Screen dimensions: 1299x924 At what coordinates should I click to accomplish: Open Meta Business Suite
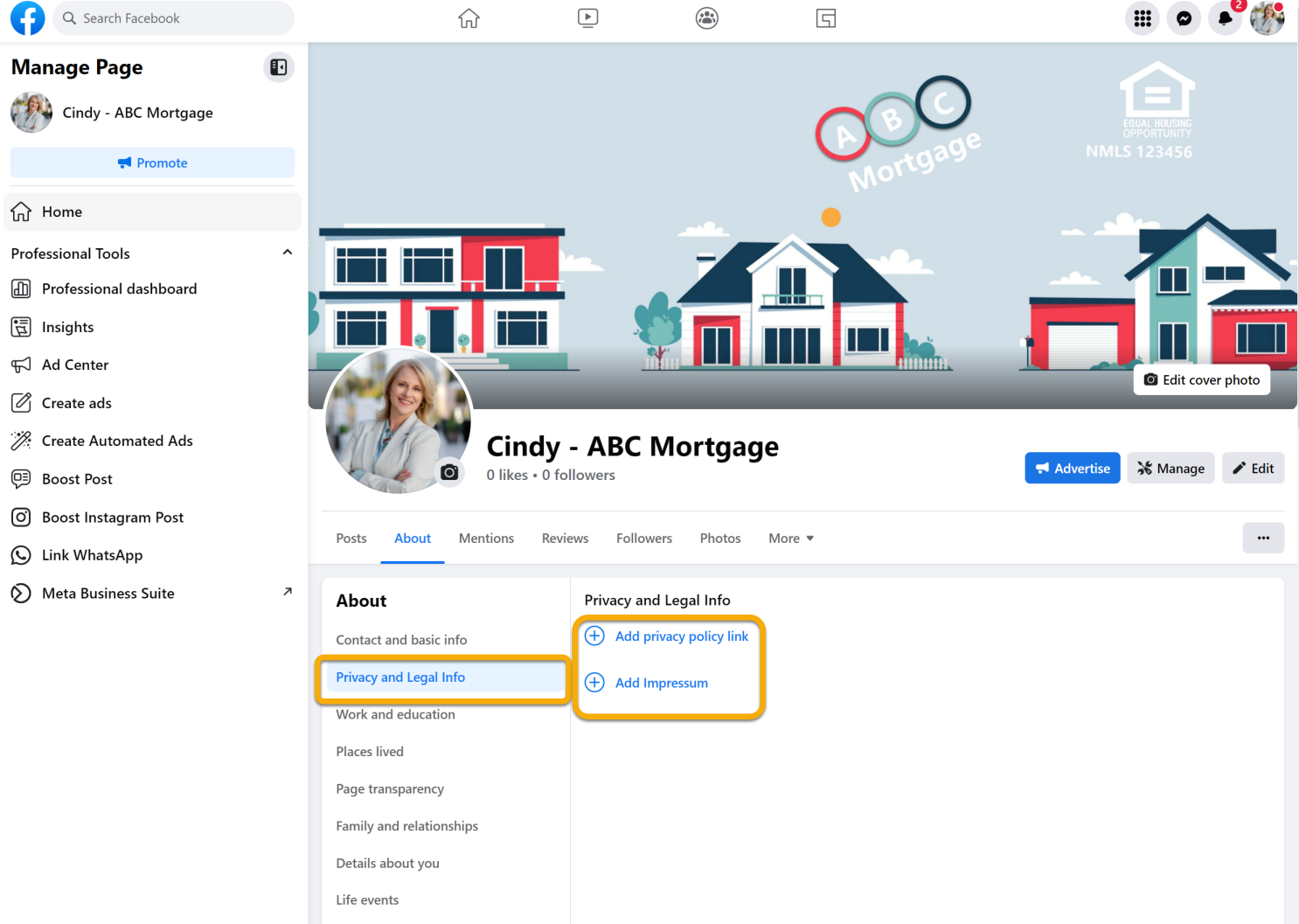[153, 594]
